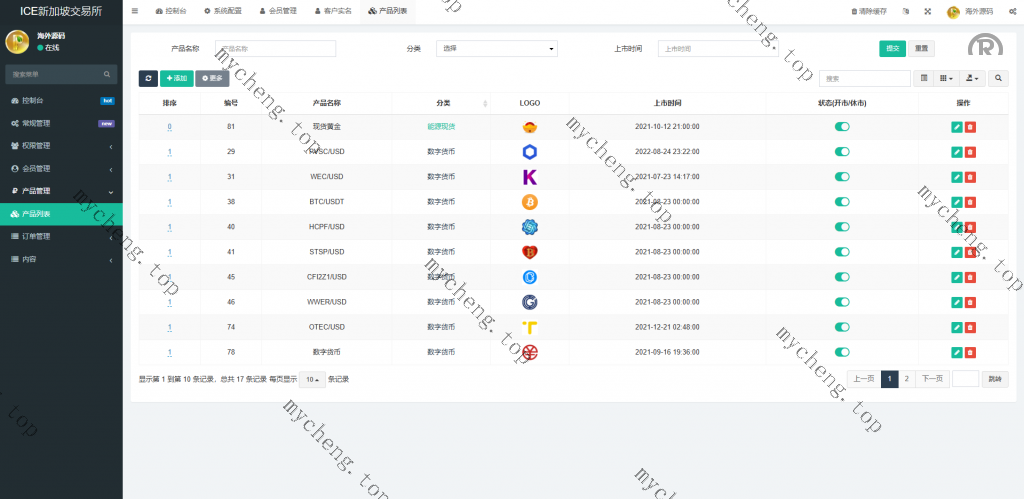Open 订单管理 in the sidebar menu
Viewport: 1024px width, 499px height.
[61, 237]
